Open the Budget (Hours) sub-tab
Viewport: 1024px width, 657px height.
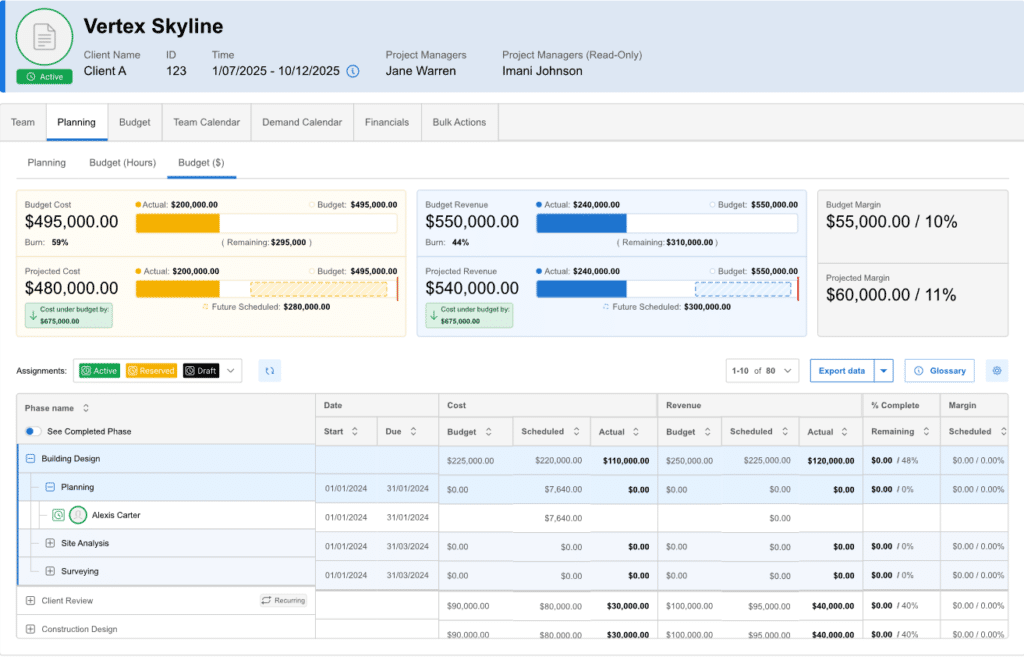(x=122, y=162)
